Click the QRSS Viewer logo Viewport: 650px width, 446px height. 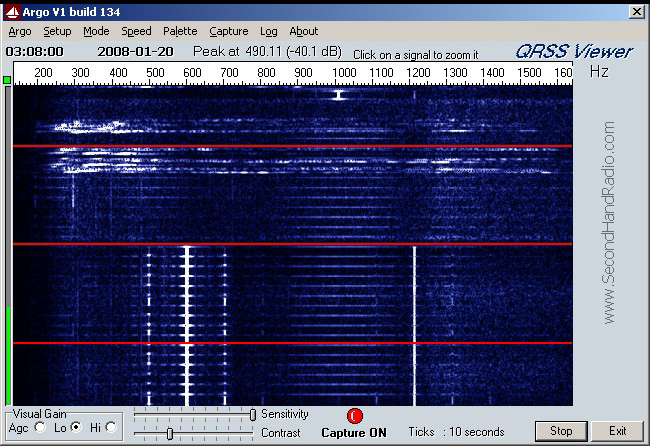coord(574,51)
